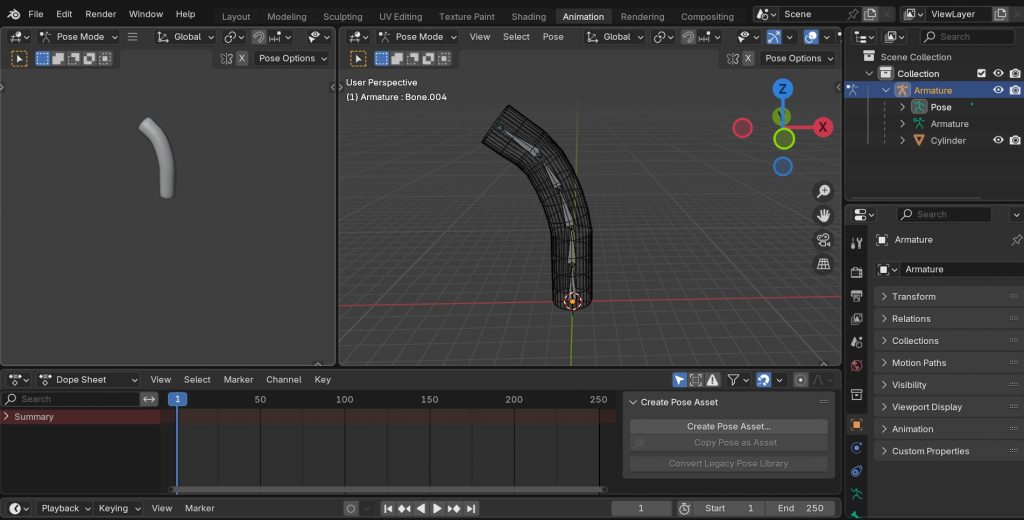Click the Create Pose Asset button
The image size is (1024, 520).
coord(728,426)
